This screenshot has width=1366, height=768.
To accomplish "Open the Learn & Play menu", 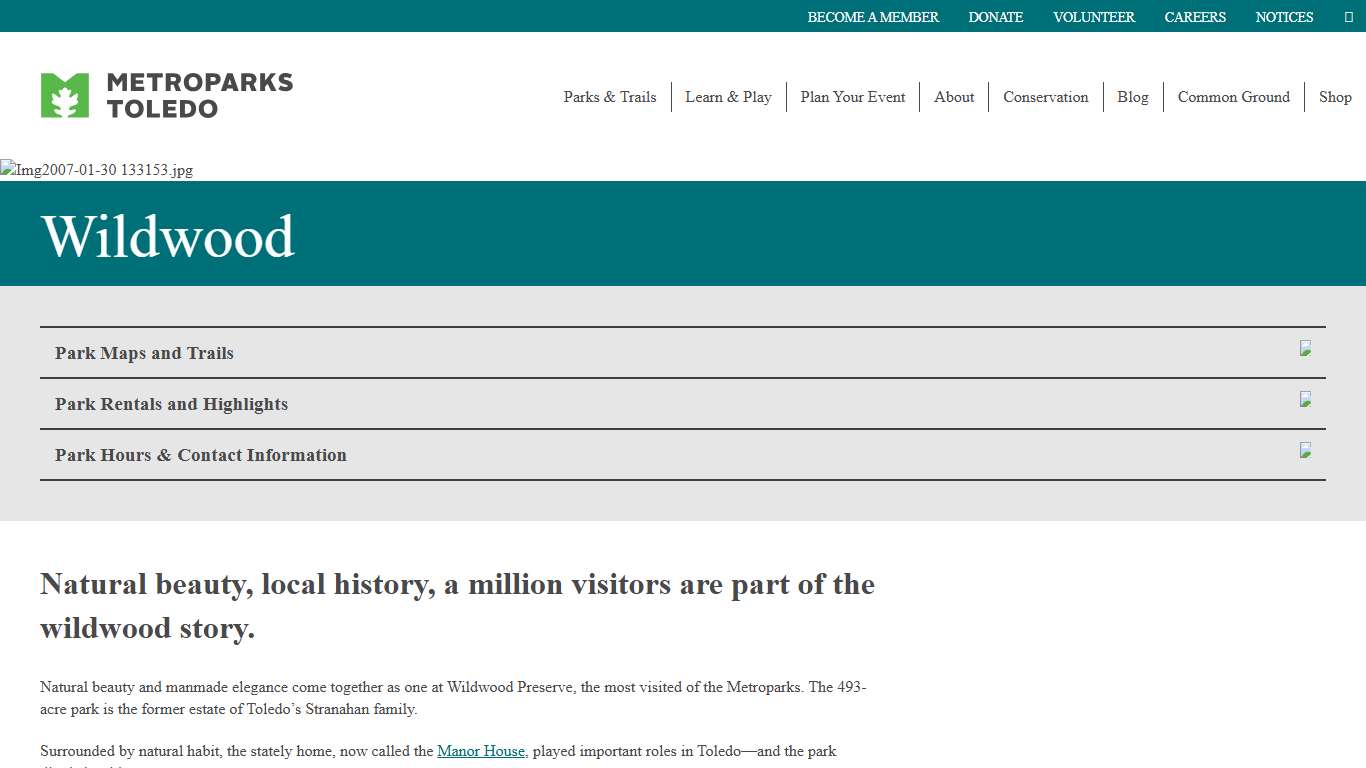I will [728, 97].
